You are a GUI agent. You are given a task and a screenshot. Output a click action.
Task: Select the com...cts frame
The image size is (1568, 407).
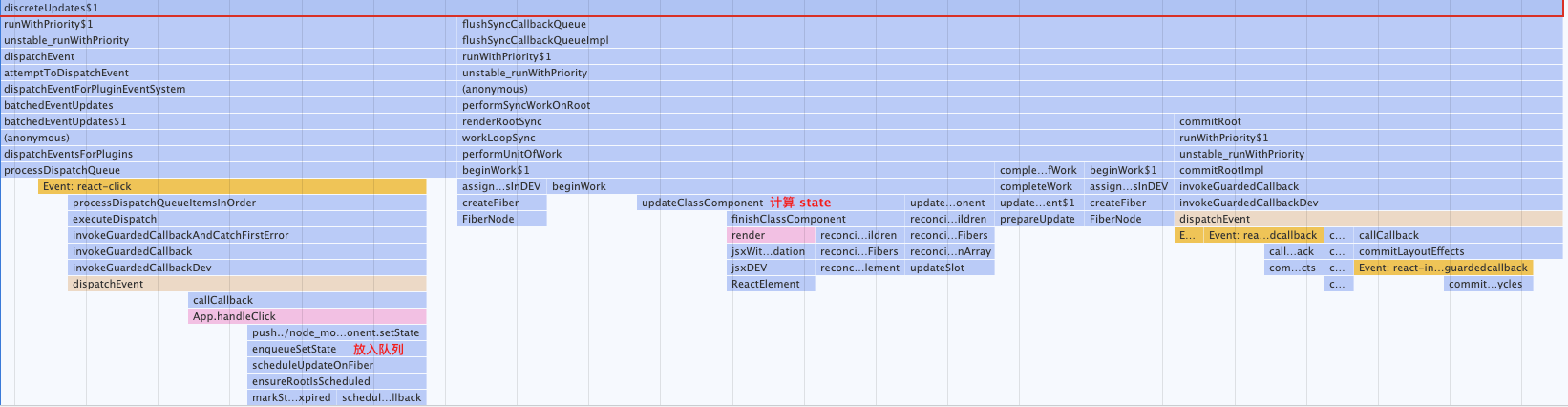(1294, 268)
